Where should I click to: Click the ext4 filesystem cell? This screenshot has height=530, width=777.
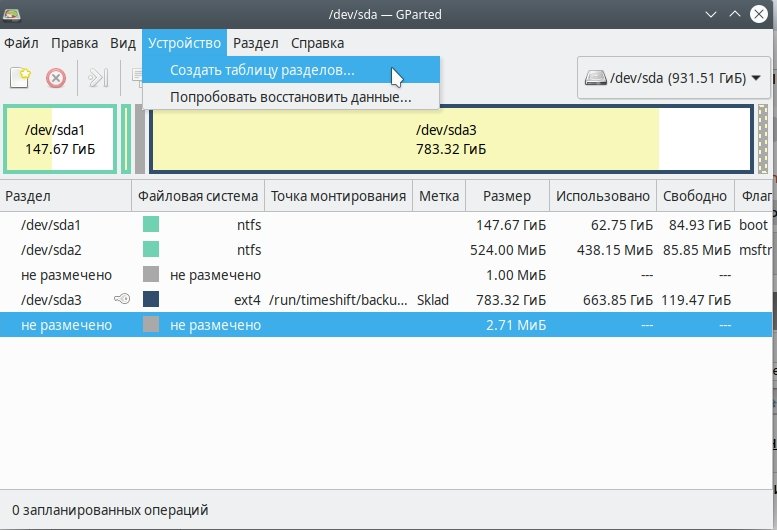click(247, 300)
